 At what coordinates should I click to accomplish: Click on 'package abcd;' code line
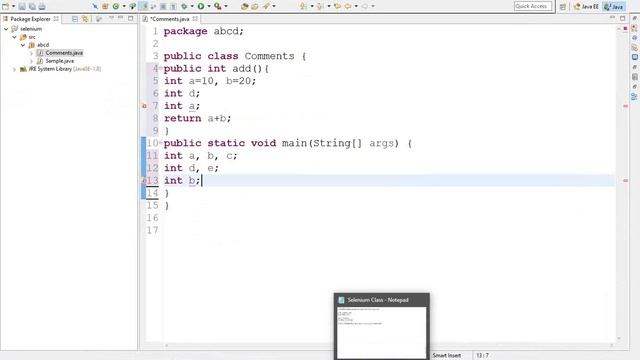[x=204, y=31]
